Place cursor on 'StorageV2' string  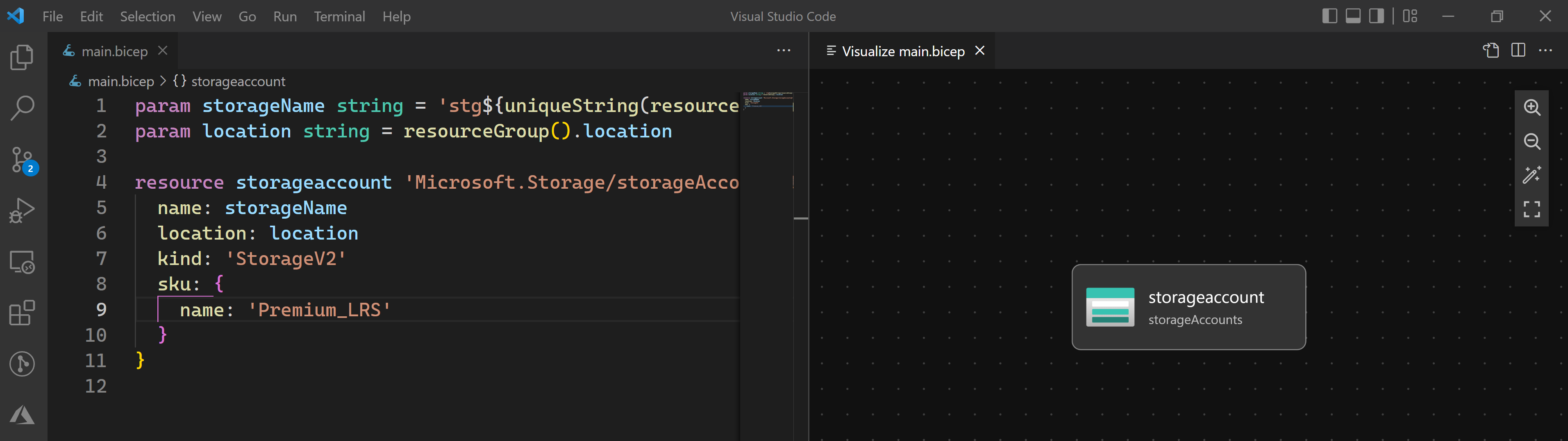pyautogui.click(x=286, y=259)
